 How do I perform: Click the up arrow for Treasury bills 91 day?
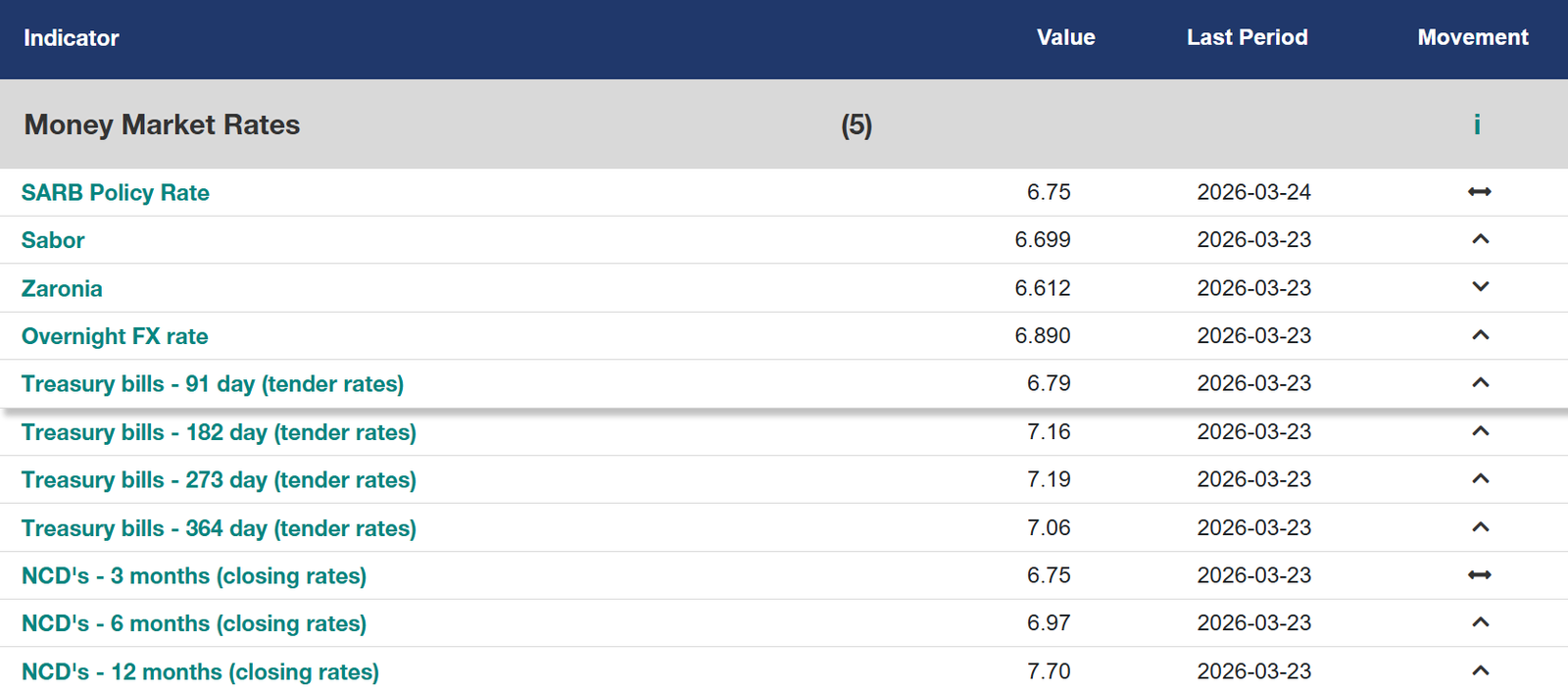(x=1480, y=383)
